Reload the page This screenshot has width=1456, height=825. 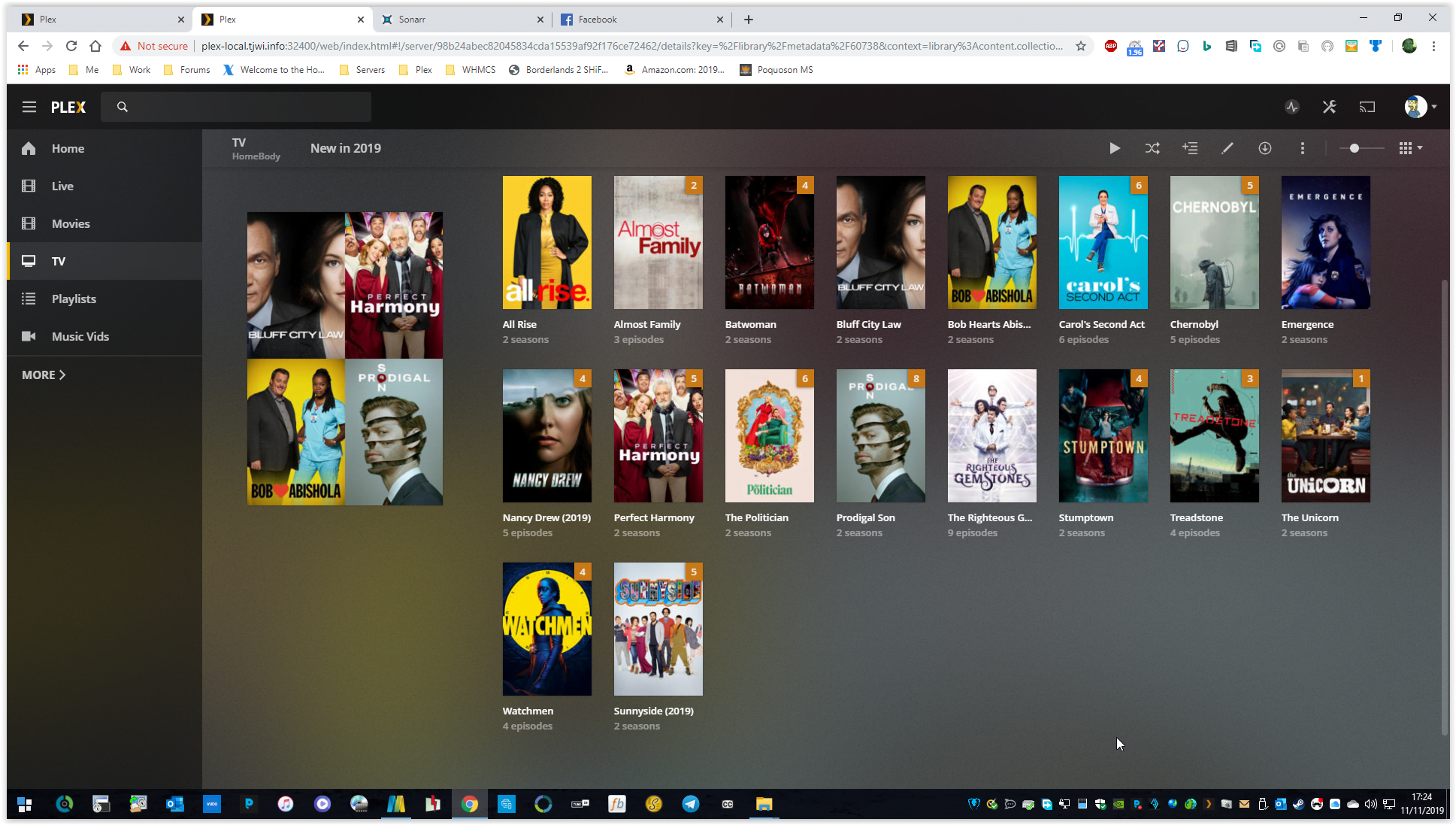click(71, 46)
